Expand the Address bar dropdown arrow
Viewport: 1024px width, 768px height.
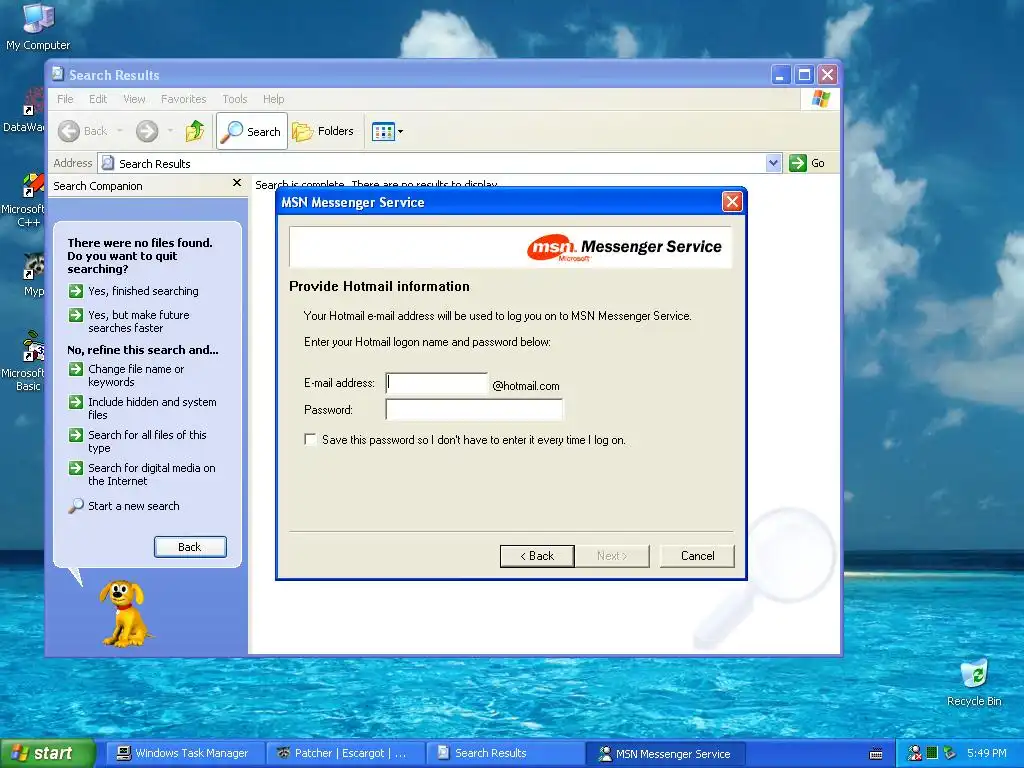point(773,163)
